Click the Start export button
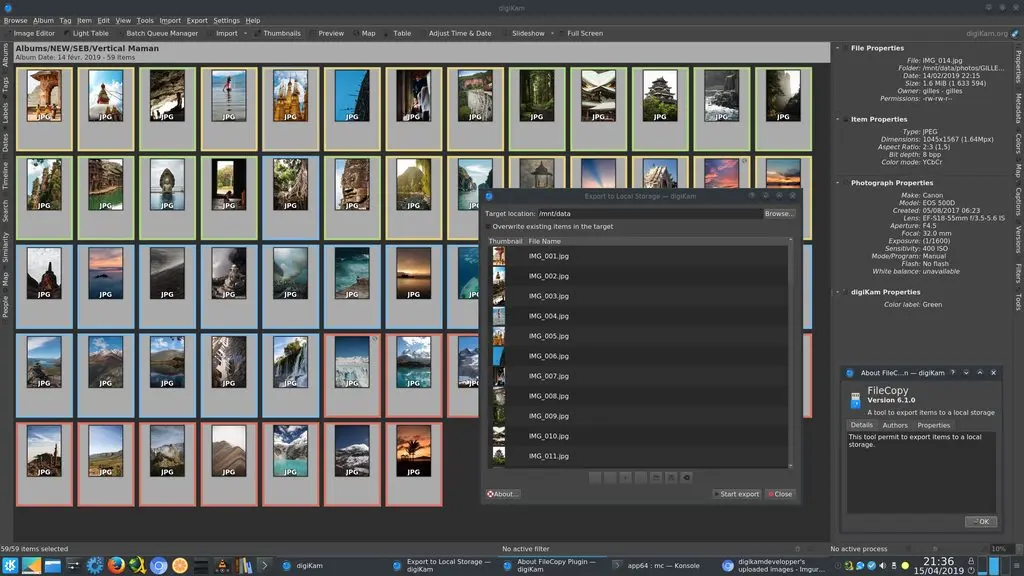Screen dimensions: 1024x576 736,494
